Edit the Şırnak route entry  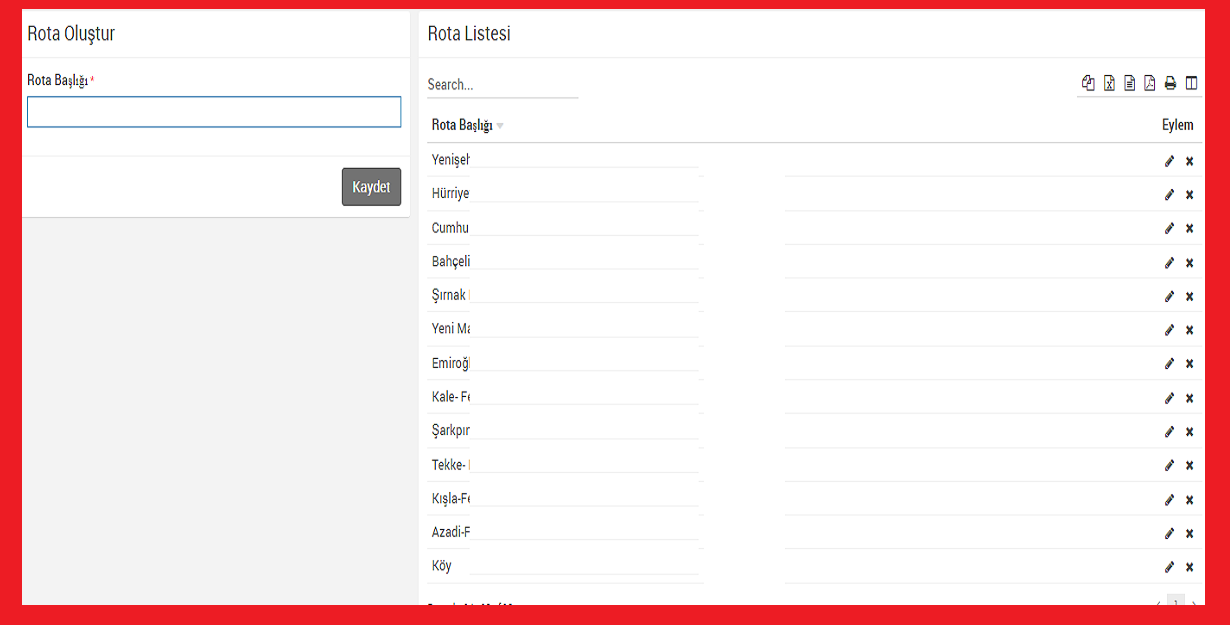[x=1169, y=296]
